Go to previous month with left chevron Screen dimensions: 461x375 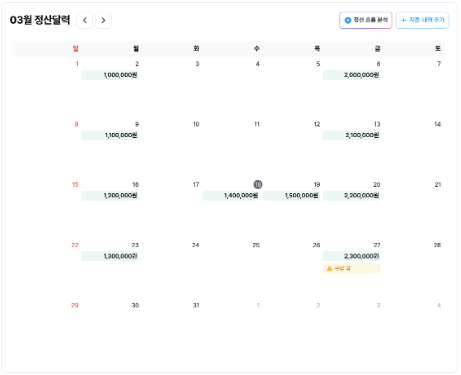tap(85, 20)
